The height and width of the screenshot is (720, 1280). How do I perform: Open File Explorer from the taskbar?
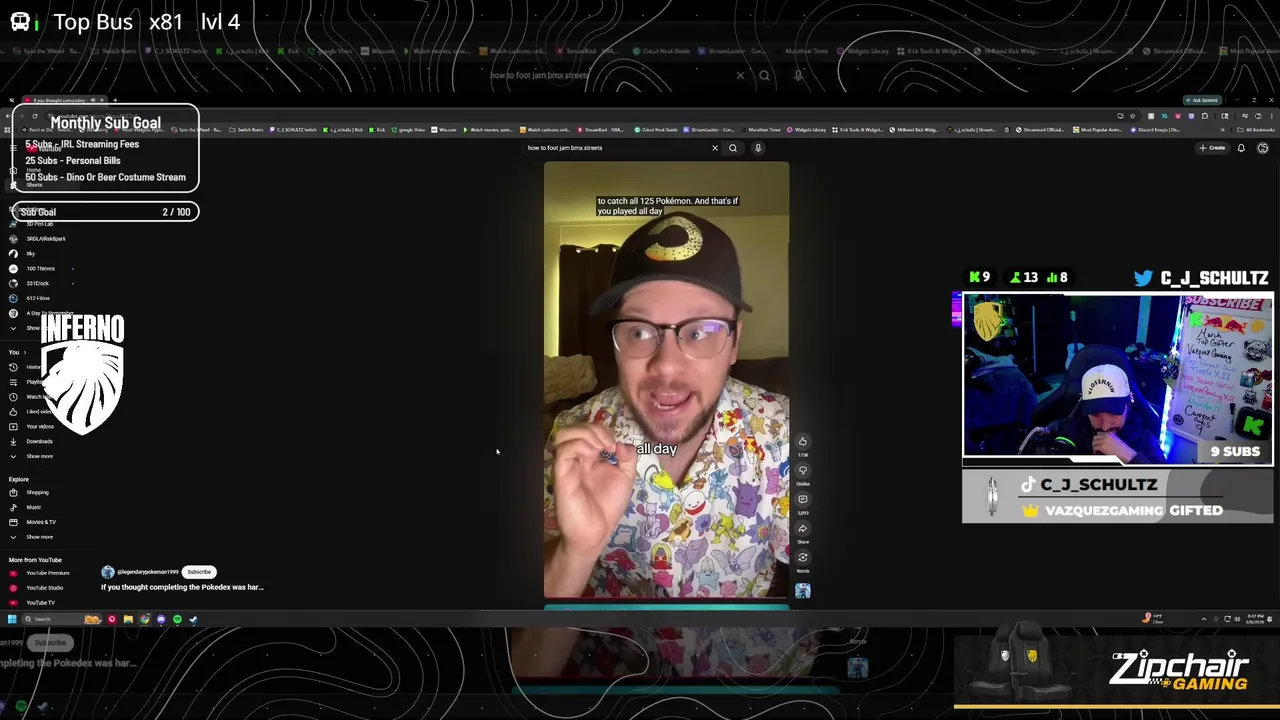pos(128,619)
